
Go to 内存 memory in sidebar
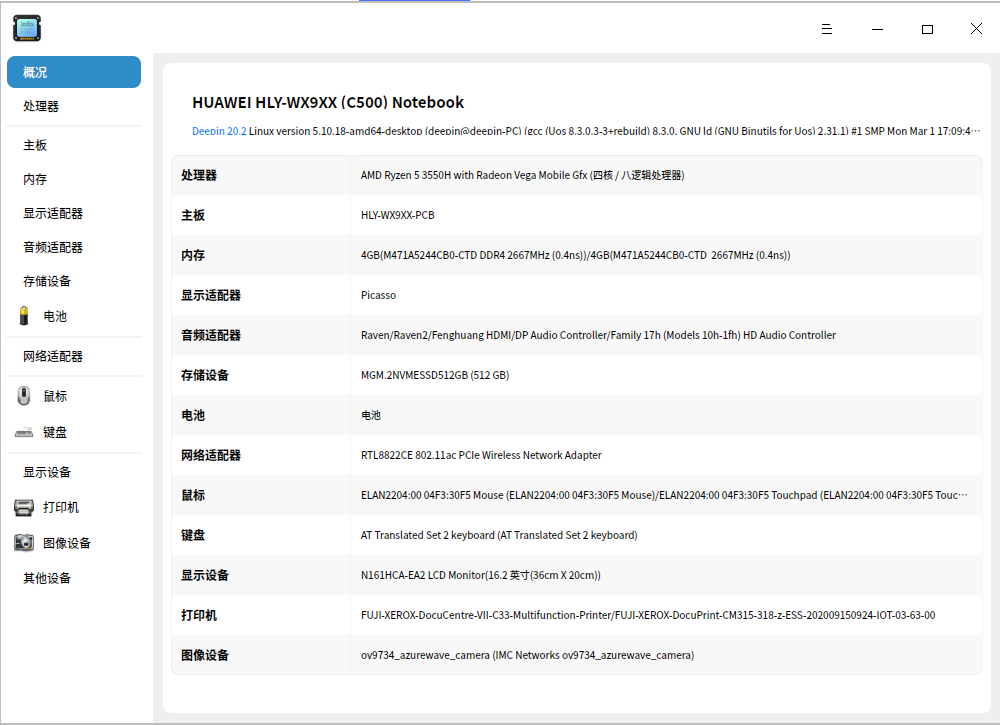(x=35, y=179)
